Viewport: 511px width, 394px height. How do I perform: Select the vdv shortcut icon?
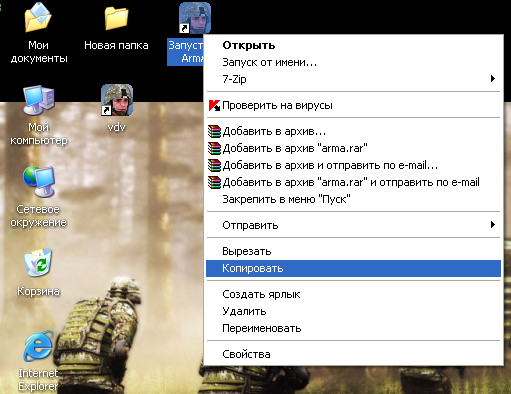(117, 100)
